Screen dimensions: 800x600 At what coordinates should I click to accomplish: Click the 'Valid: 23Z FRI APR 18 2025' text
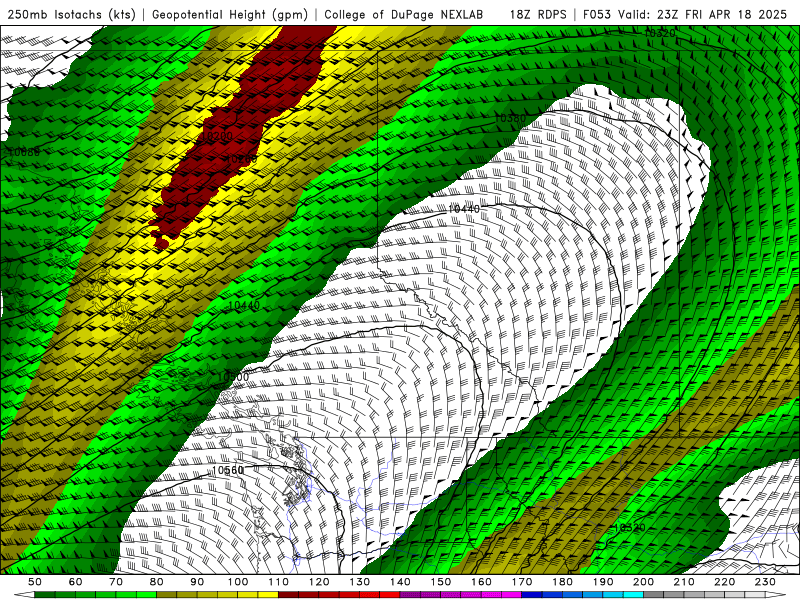703,14
